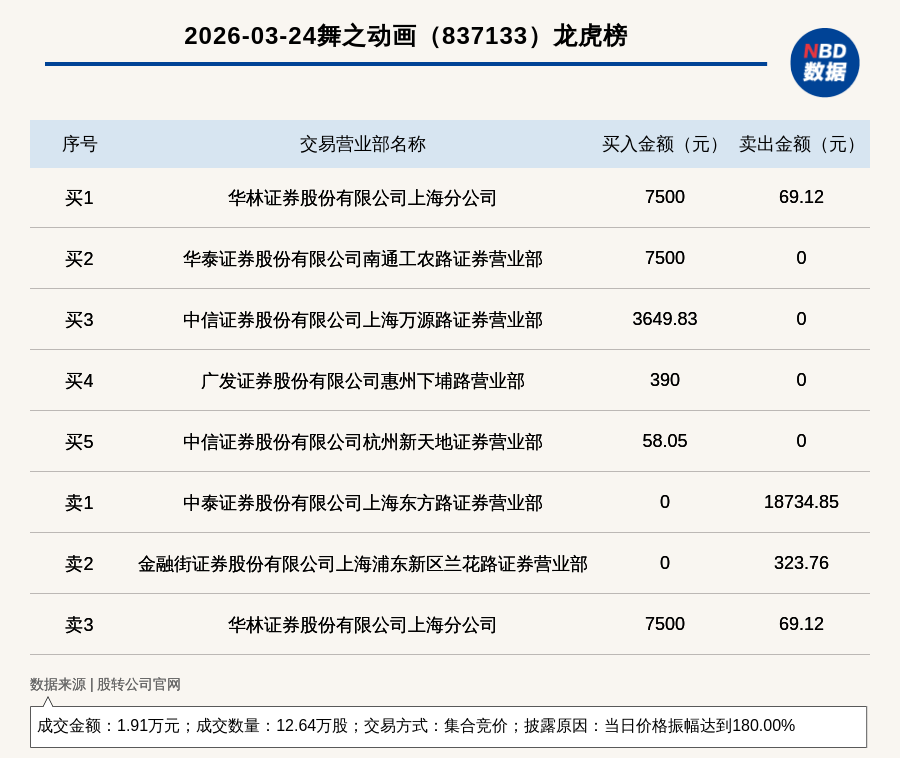Click the title 舞之动画（837133）龙虎榜
Viewport: 900px width, 758px height.
[405, 36]
